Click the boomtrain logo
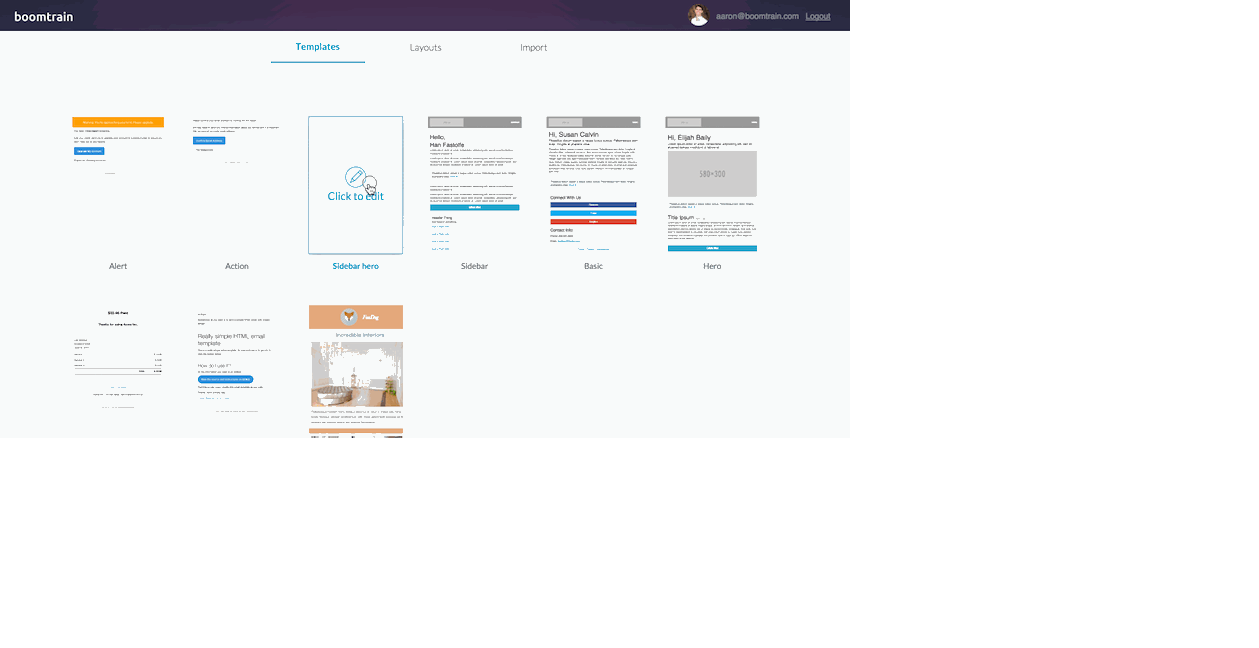Screen dimensions: 1259x648 click(x=43, y=16)
